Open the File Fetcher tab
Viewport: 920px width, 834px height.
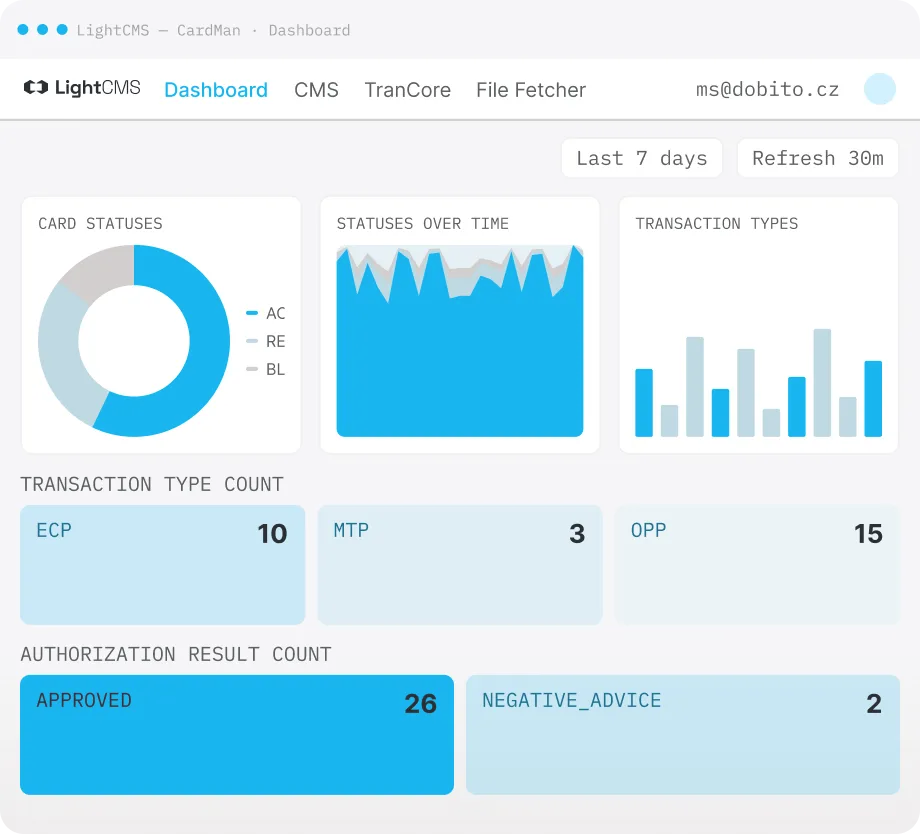coord(531,90)
